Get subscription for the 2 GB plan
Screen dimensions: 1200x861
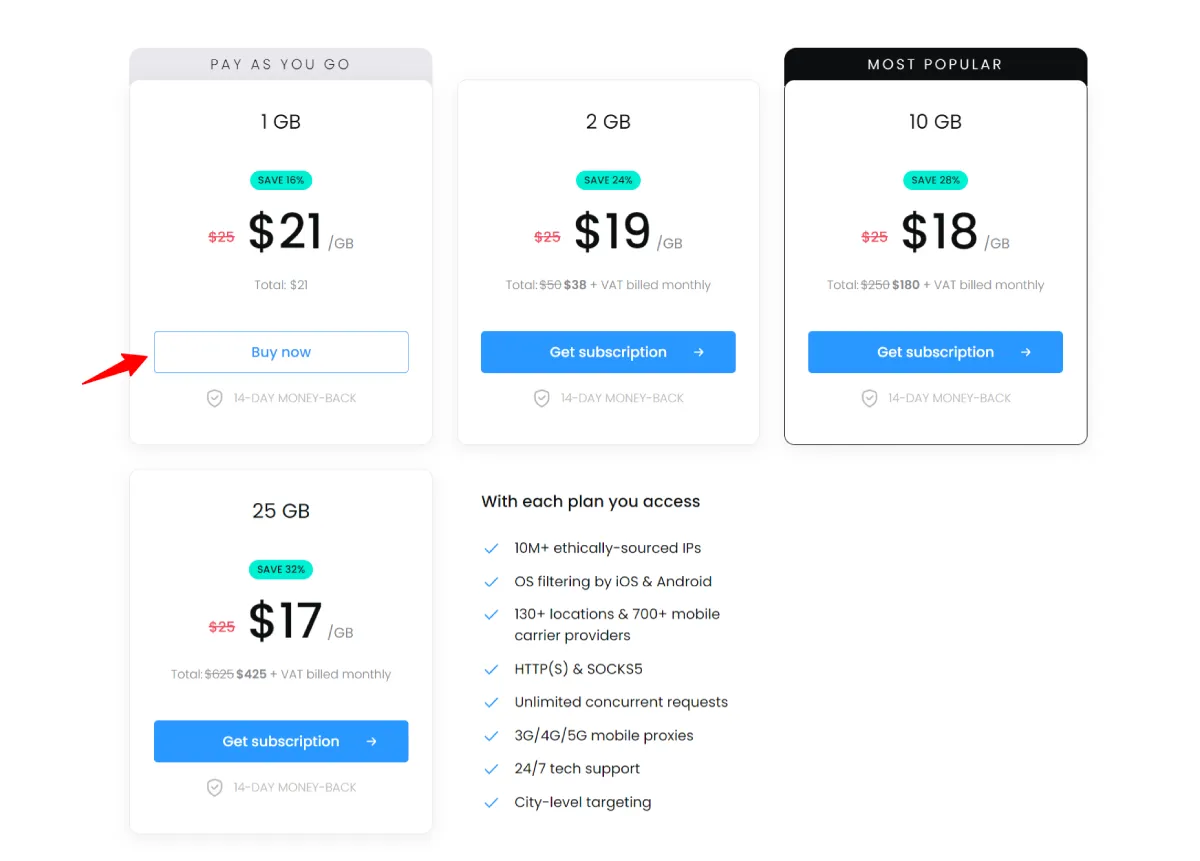click(x=608, y=352)
